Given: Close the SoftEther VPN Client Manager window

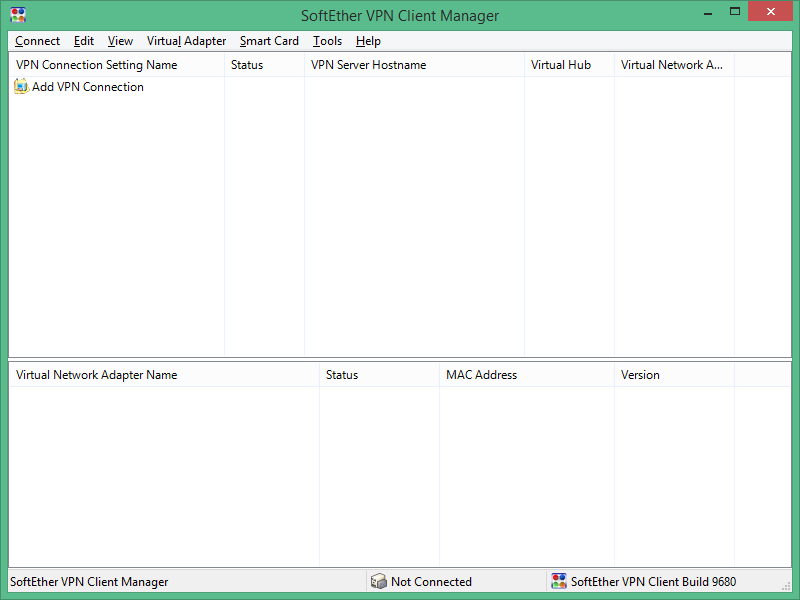Looking at the screenshot, I should [x=770, y=11].
